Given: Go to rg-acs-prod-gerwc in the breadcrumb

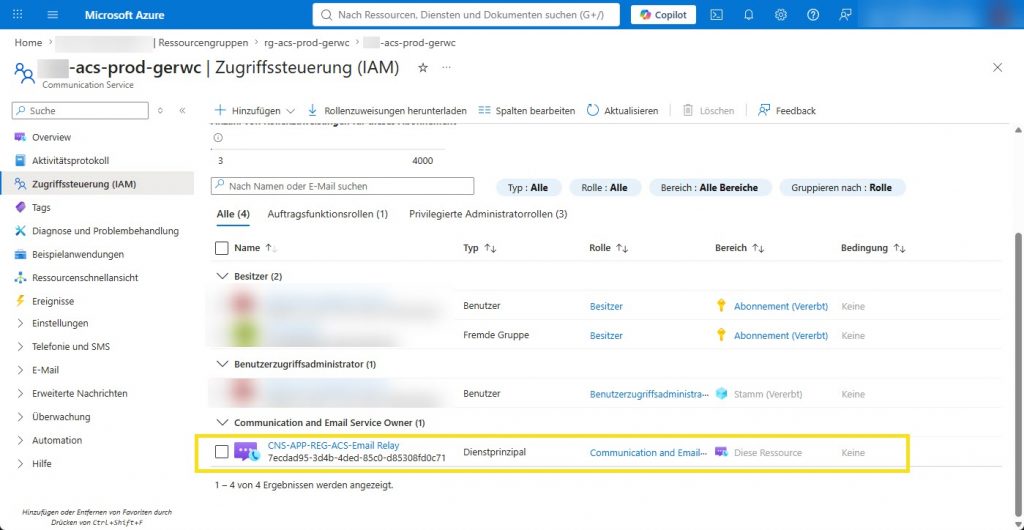Looking at the screenshot, I should (x=308, y=42).
